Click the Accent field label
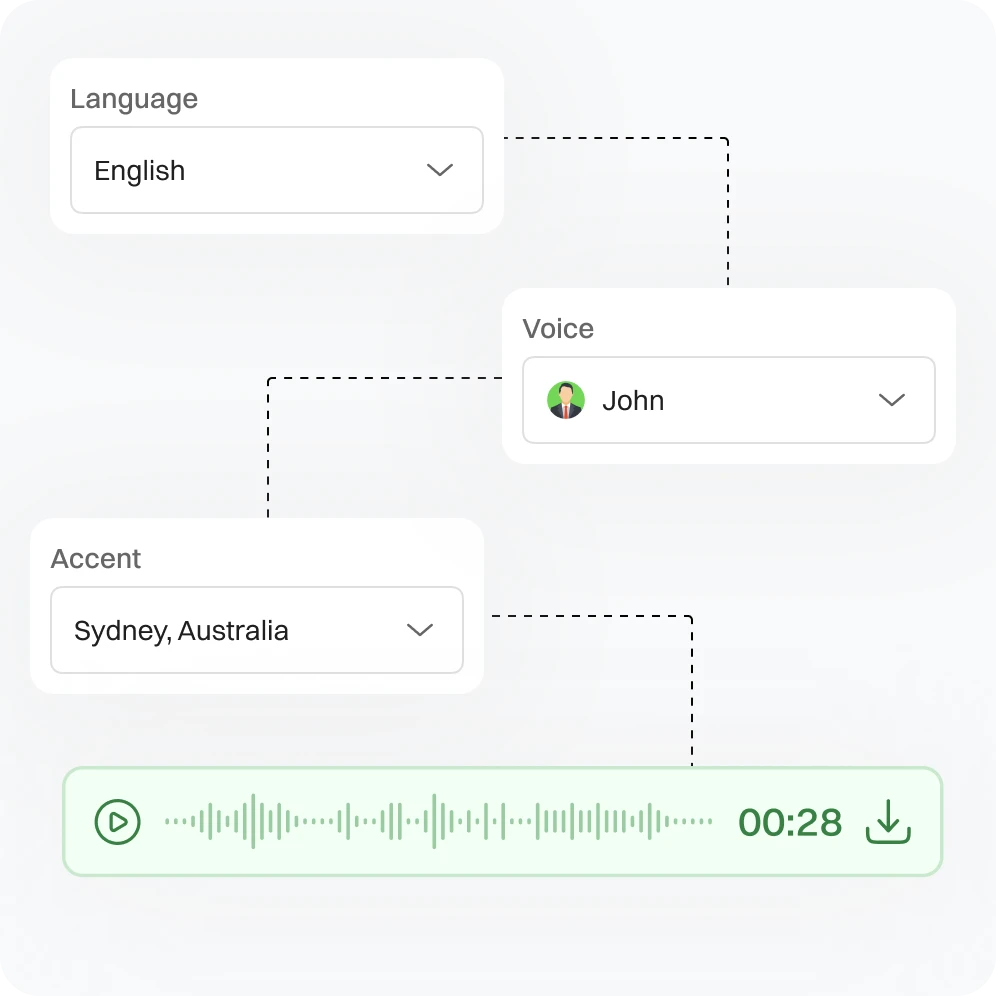Viewport: 996px width, 996px height. (96, 559)
